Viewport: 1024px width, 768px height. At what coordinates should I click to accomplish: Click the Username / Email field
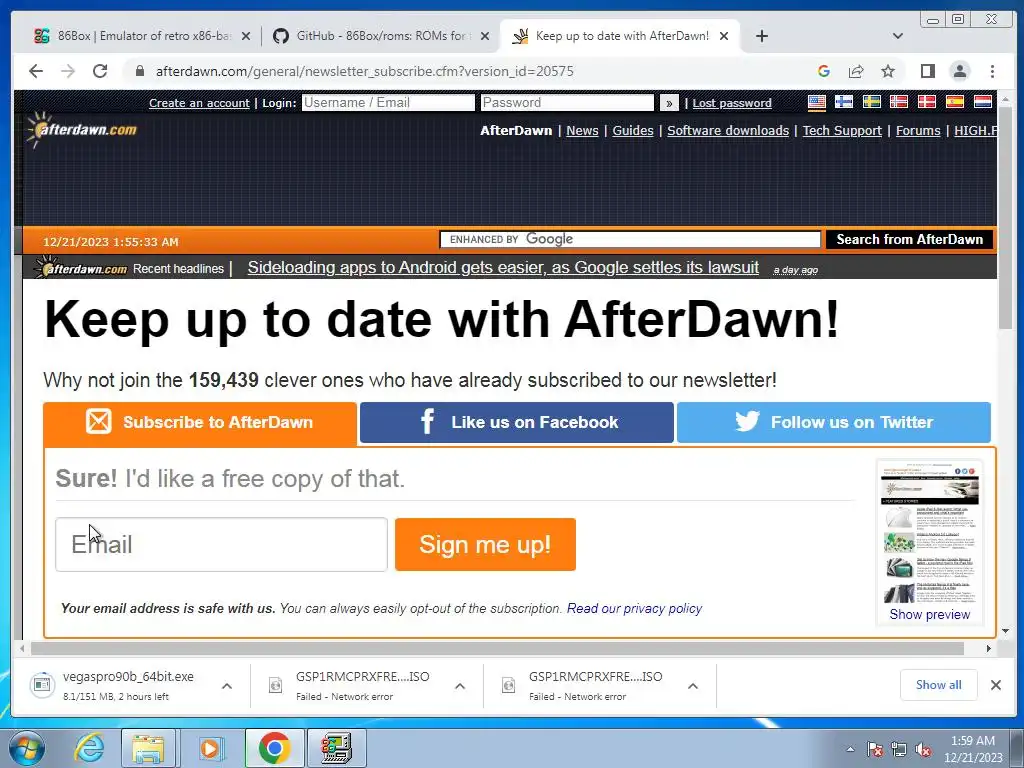point(388,103)
